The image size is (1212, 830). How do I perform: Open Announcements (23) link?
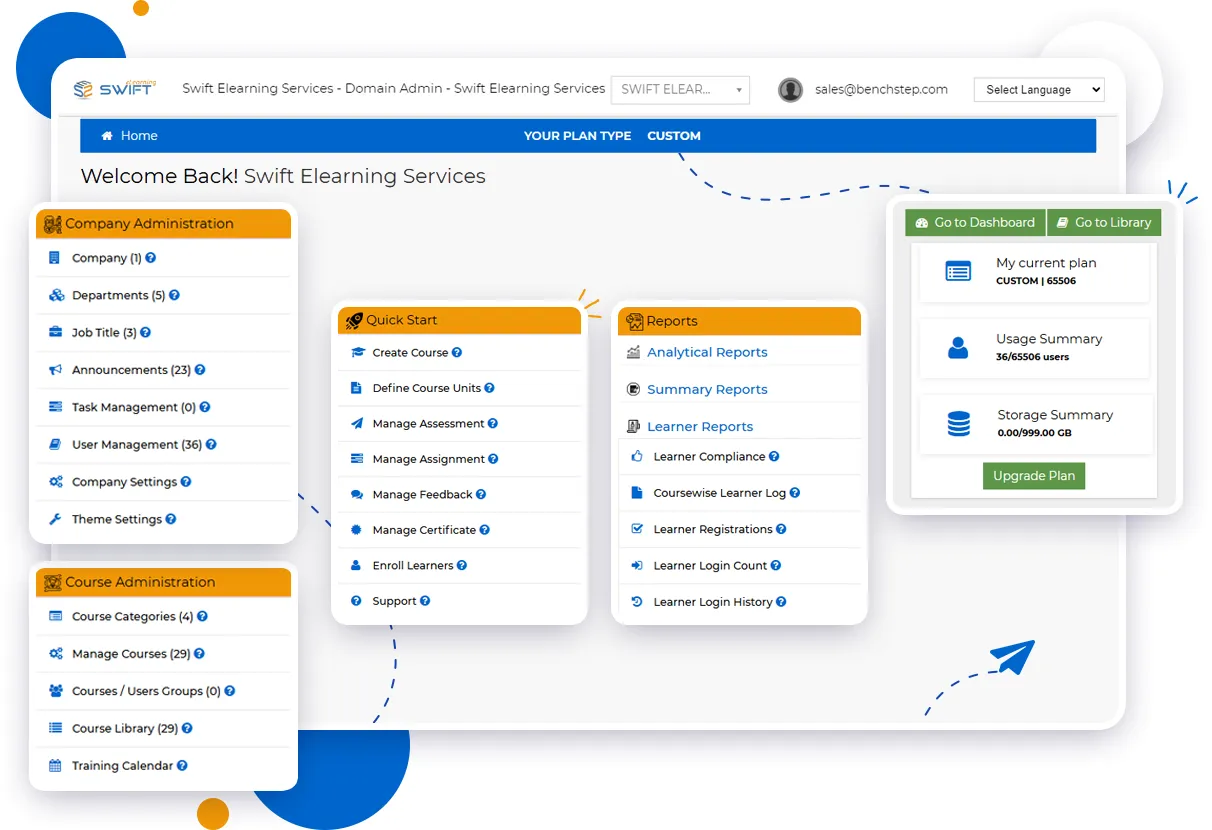[131, 370]
